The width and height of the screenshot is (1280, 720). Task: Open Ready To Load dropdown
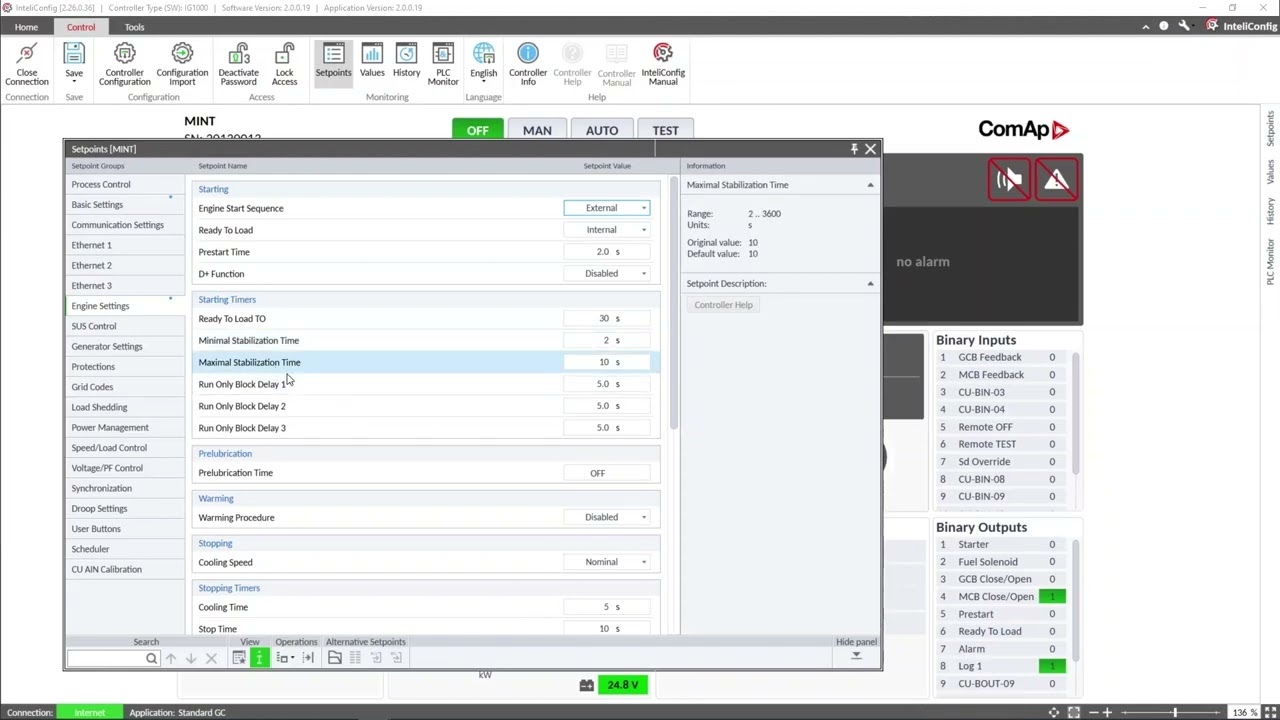(x=644, y=230)
